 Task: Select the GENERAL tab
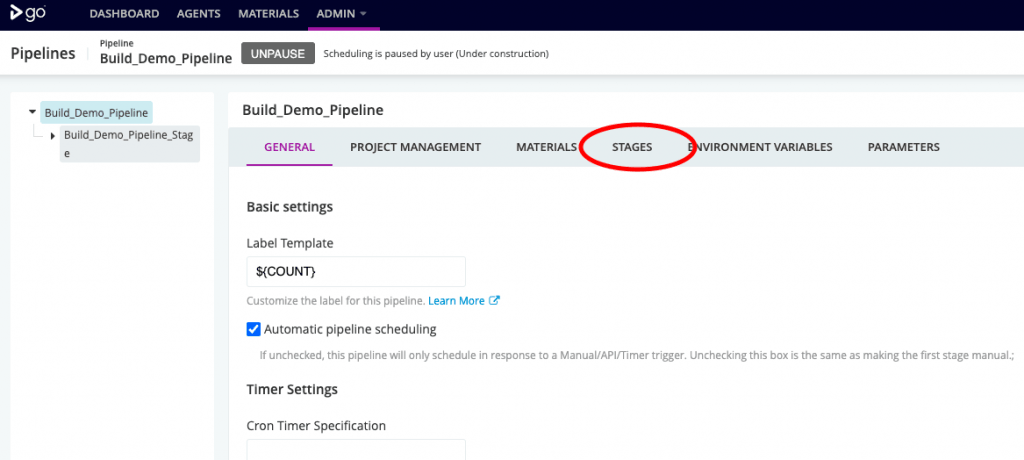[x=289, y=147]
